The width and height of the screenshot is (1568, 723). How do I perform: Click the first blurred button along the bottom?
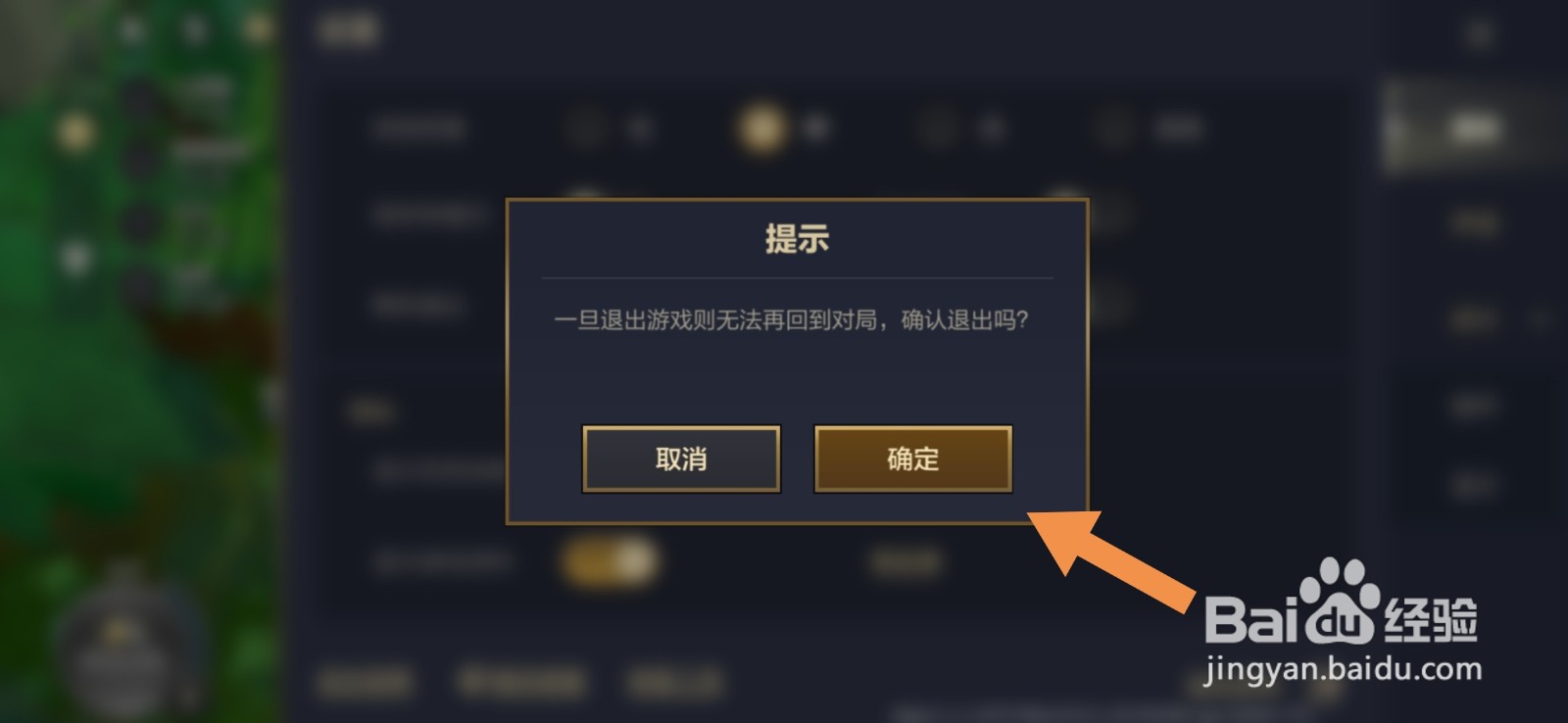coord(365,682)
